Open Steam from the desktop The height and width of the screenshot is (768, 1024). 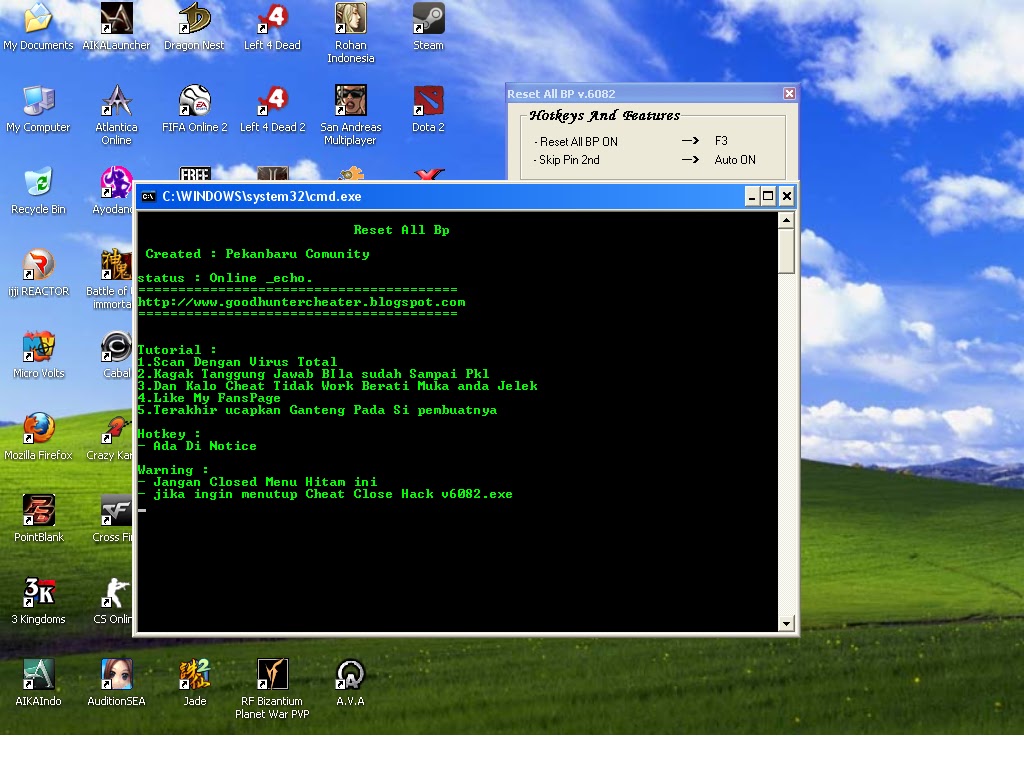(x=427, y=22)
